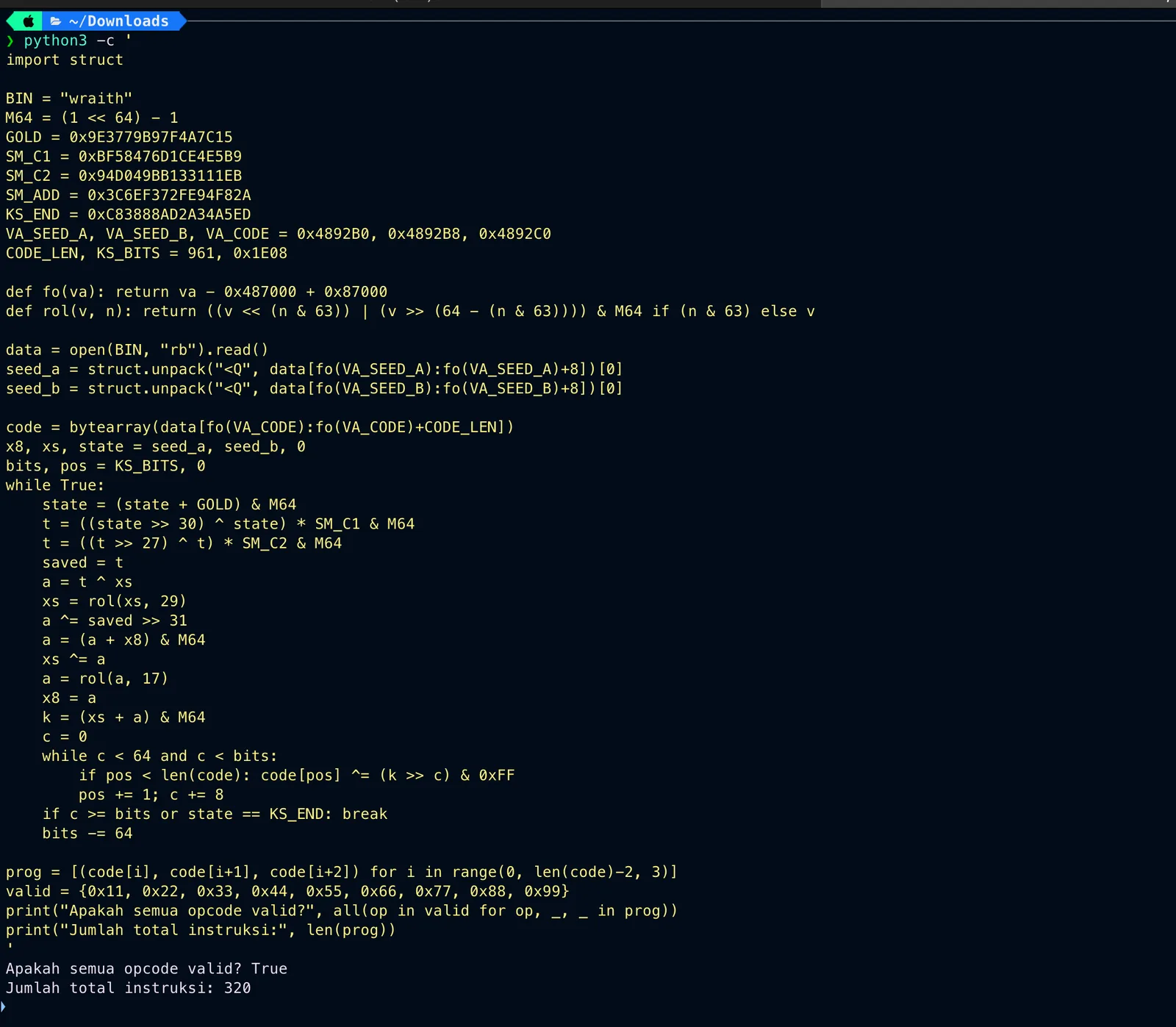The width and height of the screenshot is (1176, 1027).
Task: Click the 'prog = [(code[i]' line
Action: (342, 873)
